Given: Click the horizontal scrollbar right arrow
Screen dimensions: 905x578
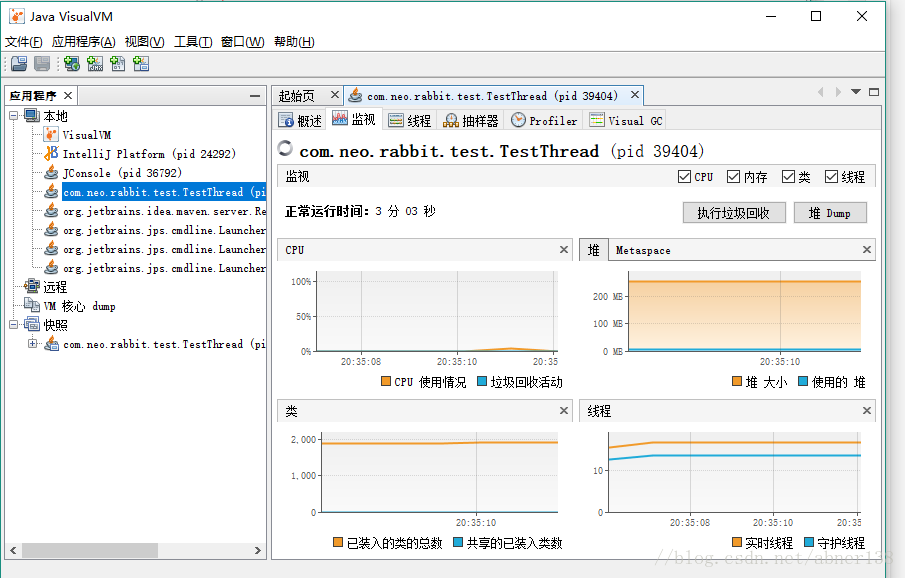Looking at the screenshot, I should tap(257, 550).
